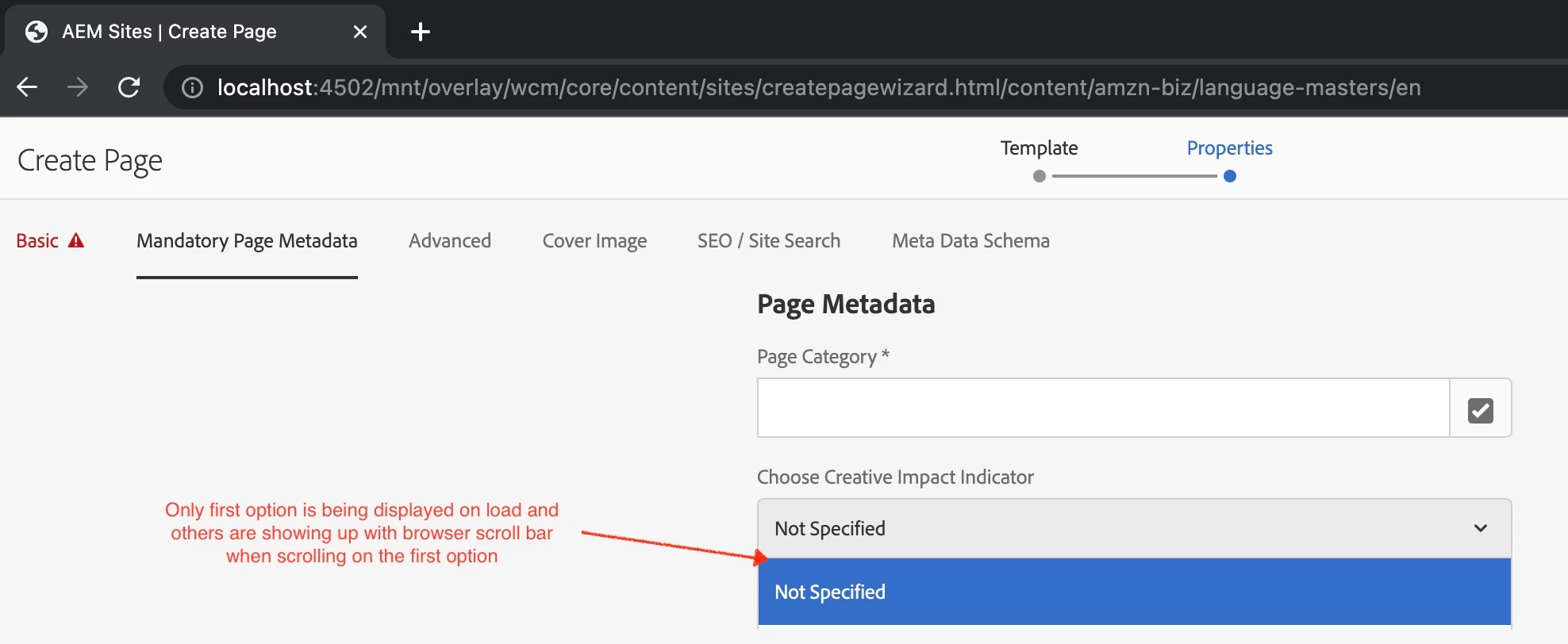Close the AEM Sites browser tab

pos(359,32)
